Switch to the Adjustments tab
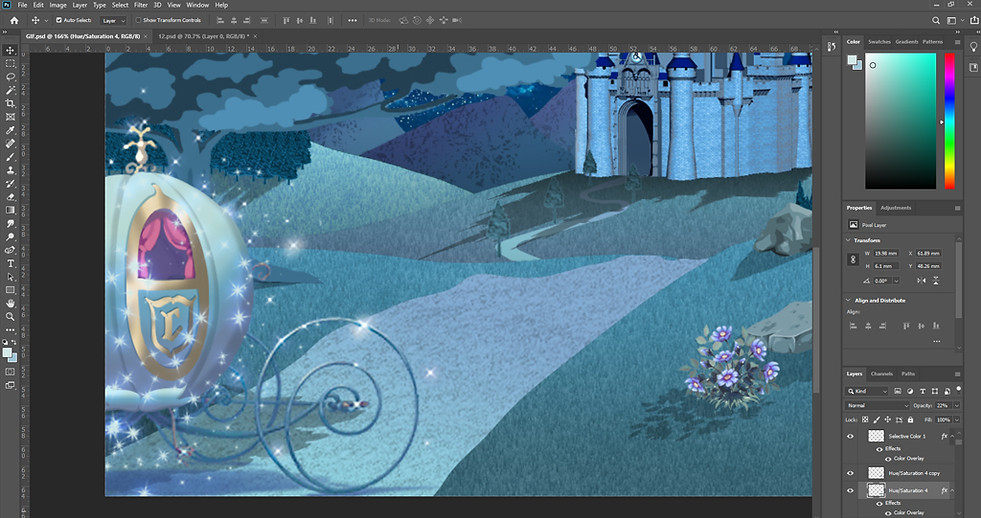The image size is (981, 518). point(895,208)
